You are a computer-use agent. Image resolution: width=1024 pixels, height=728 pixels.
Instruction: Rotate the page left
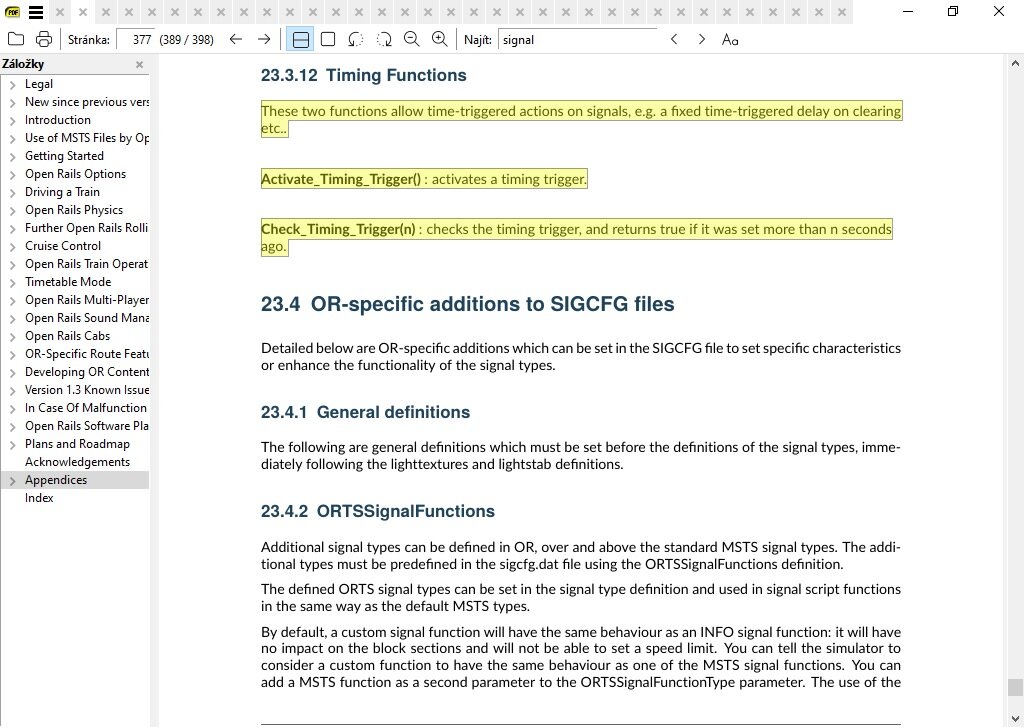pyautogui.click(x=356, y=40)
